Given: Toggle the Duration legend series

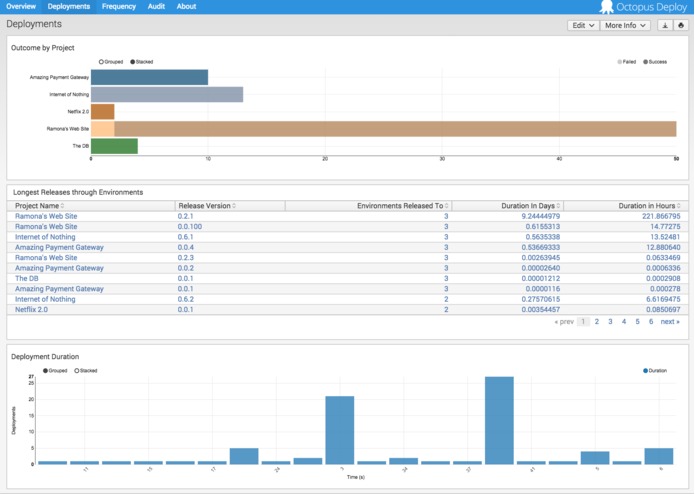Looking at the screenshot, I should [x=655, y=370].
